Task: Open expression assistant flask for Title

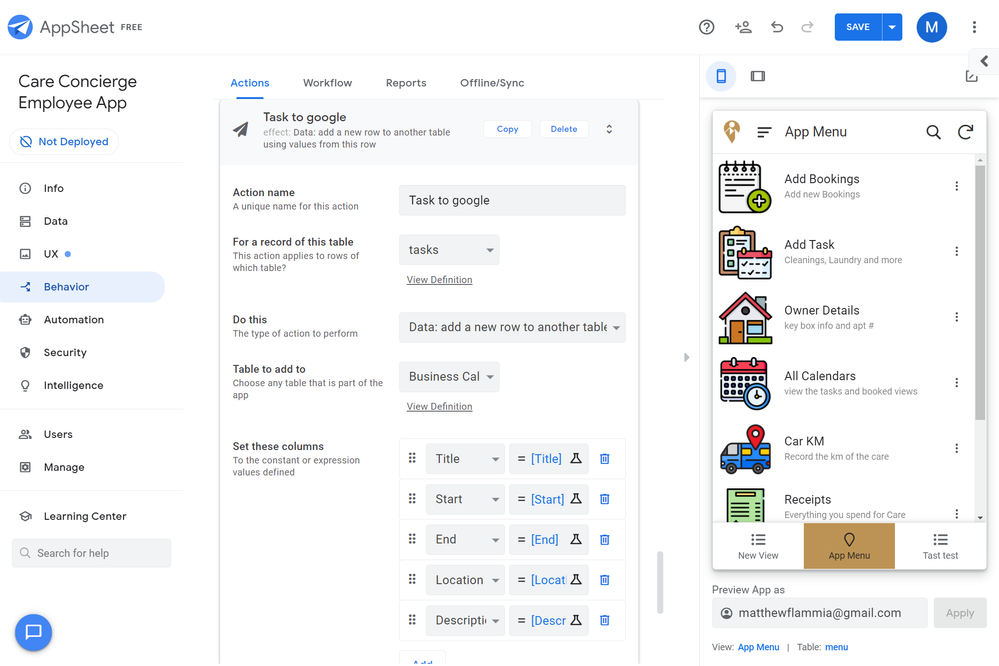Action: tap(576, 458)
